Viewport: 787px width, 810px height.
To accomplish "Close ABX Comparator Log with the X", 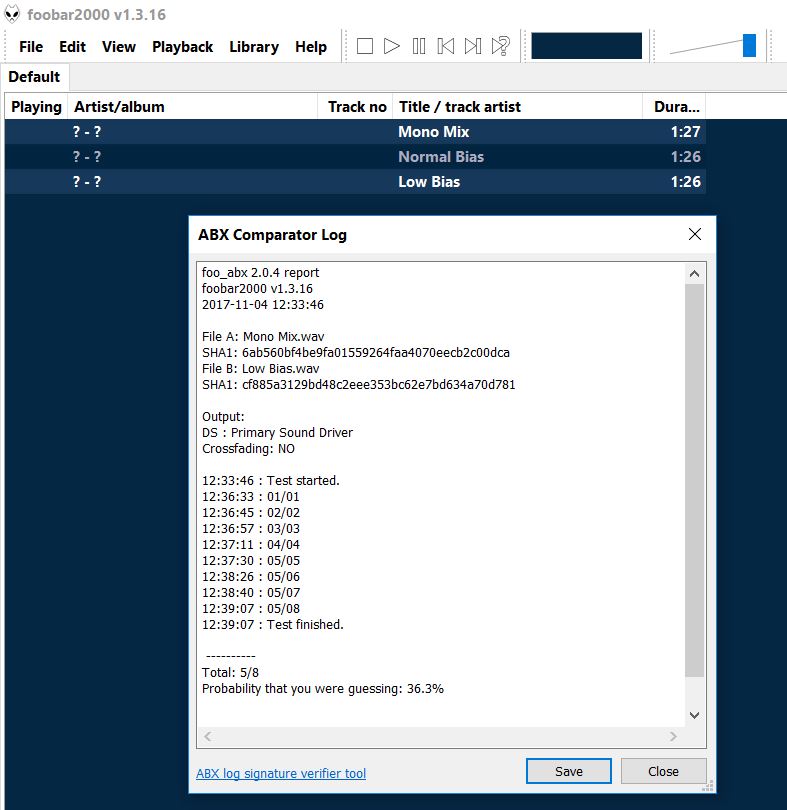I will click(x=695, y=234).
